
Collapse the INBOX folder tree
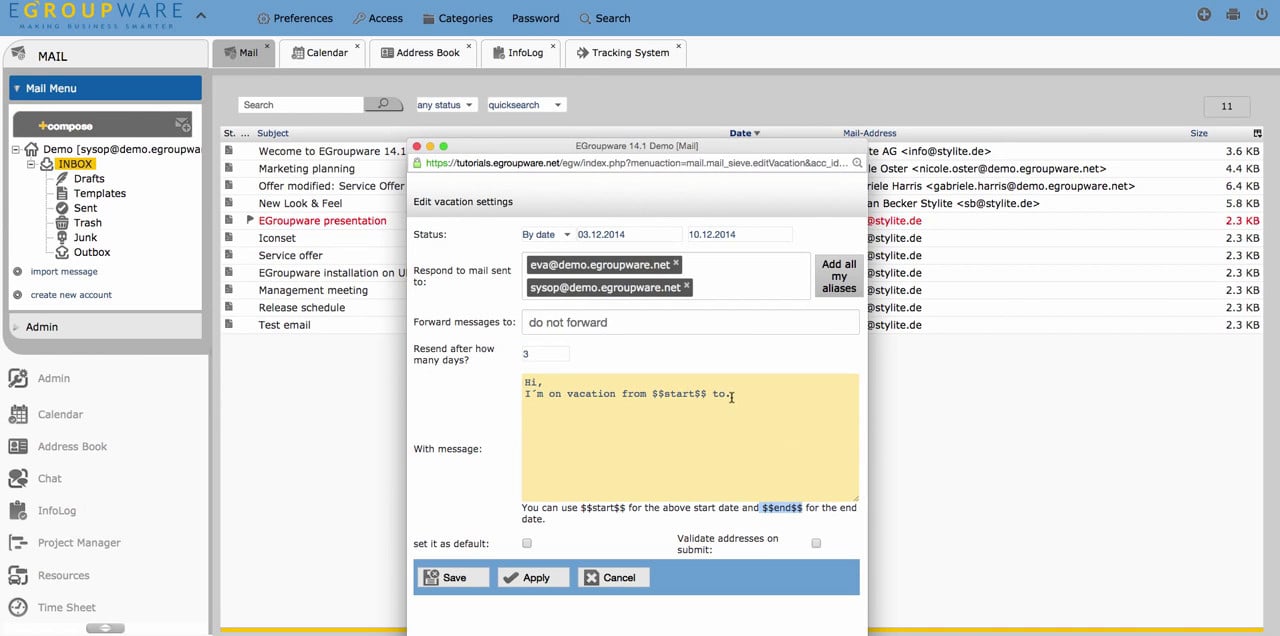33,163
